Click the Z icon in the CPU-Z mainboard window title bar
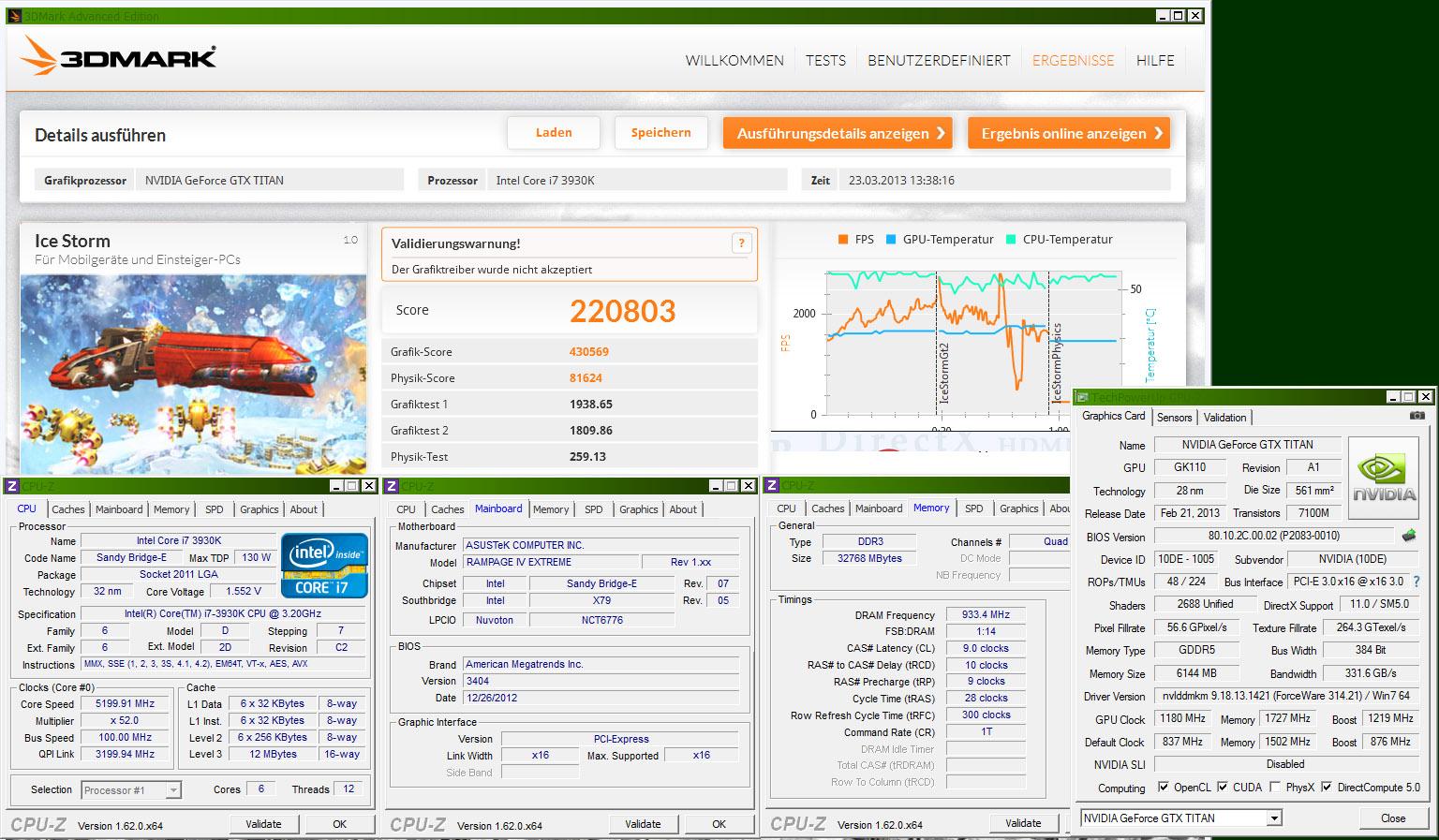 click(x=392, y=486)
